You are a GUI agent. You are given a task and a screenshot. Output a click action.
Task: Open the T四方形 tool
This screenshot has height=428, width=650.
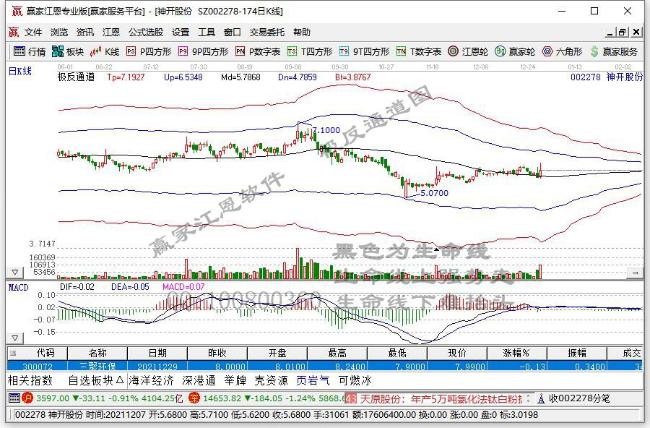(310, 51)
